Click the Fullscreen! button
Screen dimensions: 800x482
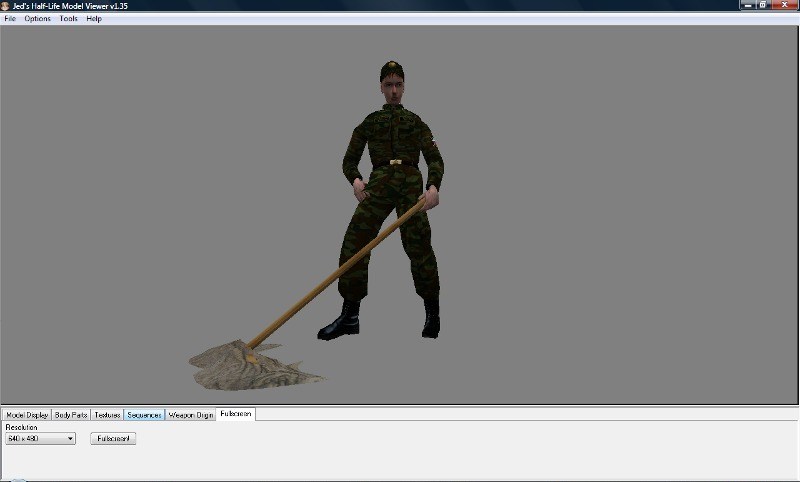113,438
